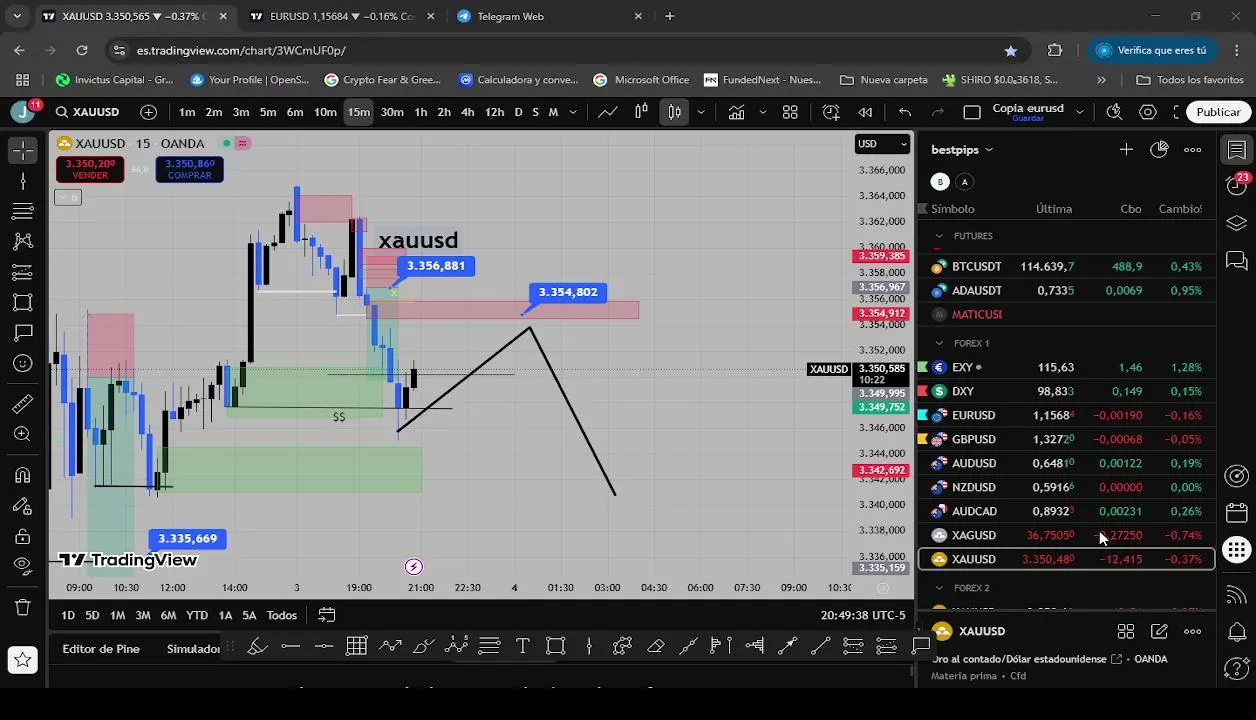
Task: Undo the last chart action
Action: 905,112
